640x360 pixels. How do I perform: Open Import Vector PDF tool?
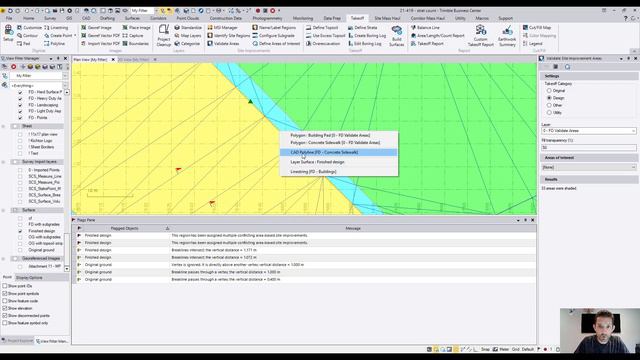click(x=100, y=43)
